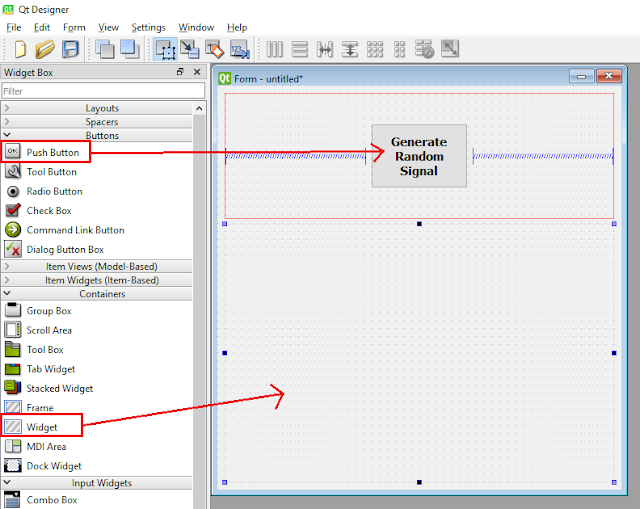The image size is (640, 509).
Task: Close the Form - untitled window
Action: (609, 76)
